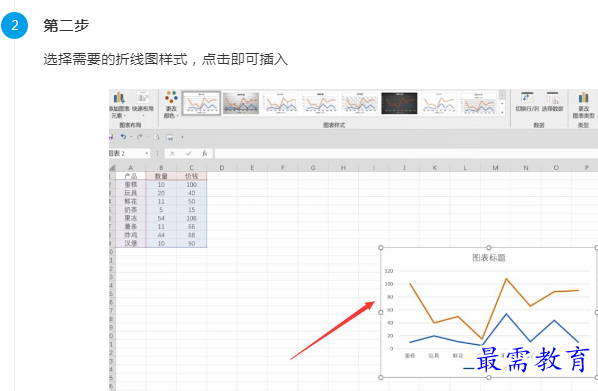Click the quantity cell with value 54
The width and height of the screenshot is (598, 391).
click(161, 218)
